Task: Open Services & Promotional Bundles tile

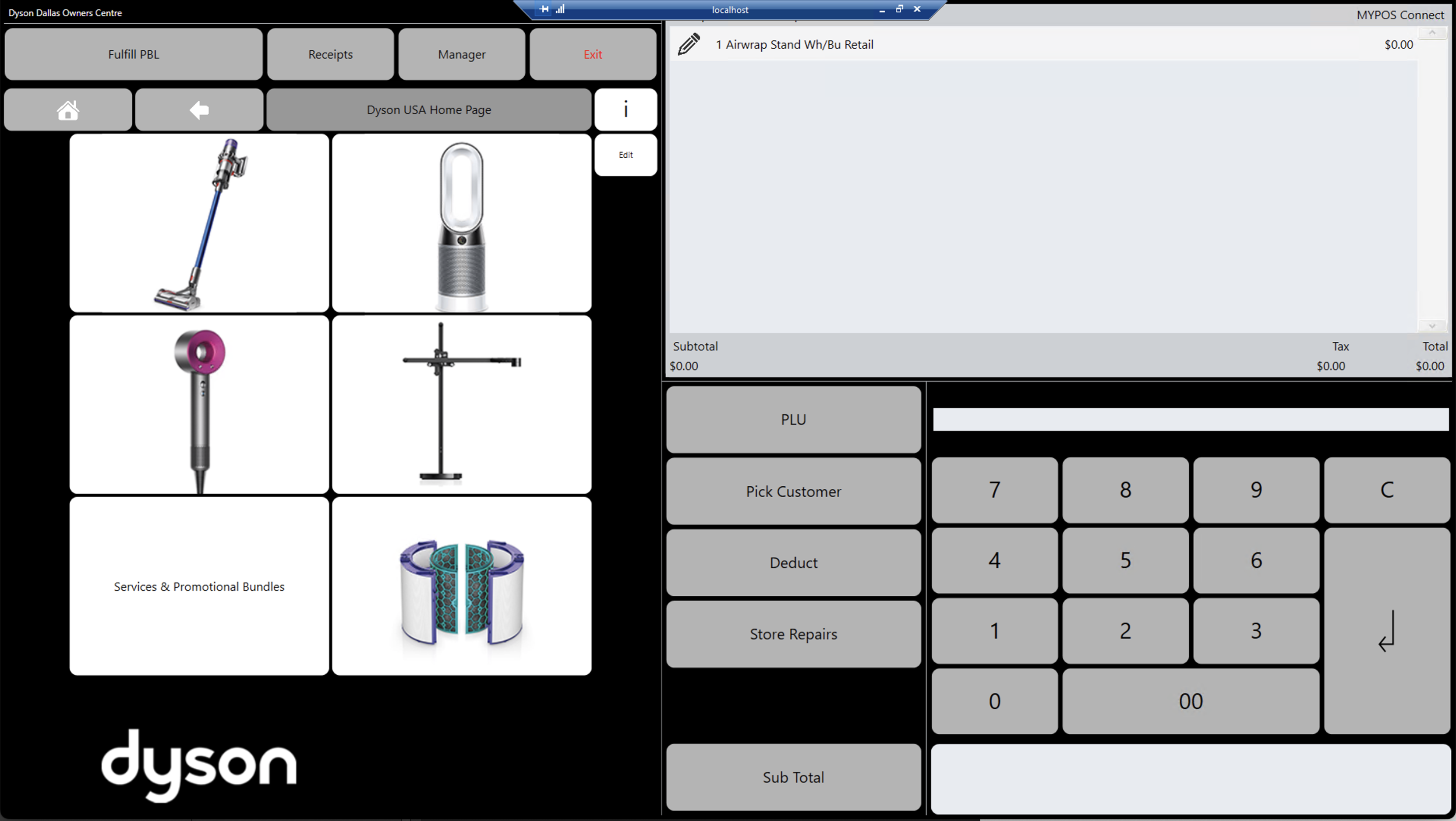Action: [199, 586]
